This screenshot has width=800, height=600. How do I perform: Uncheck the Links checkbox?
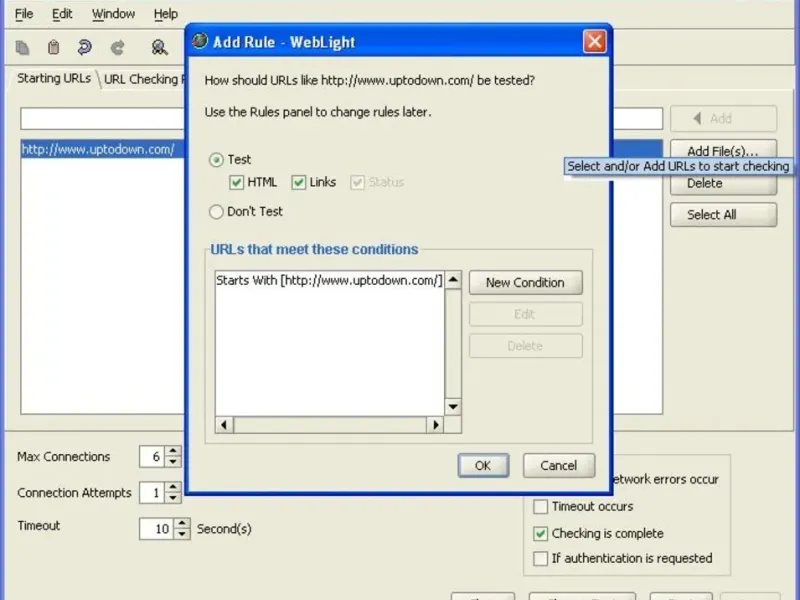click(x=298, y=182)
